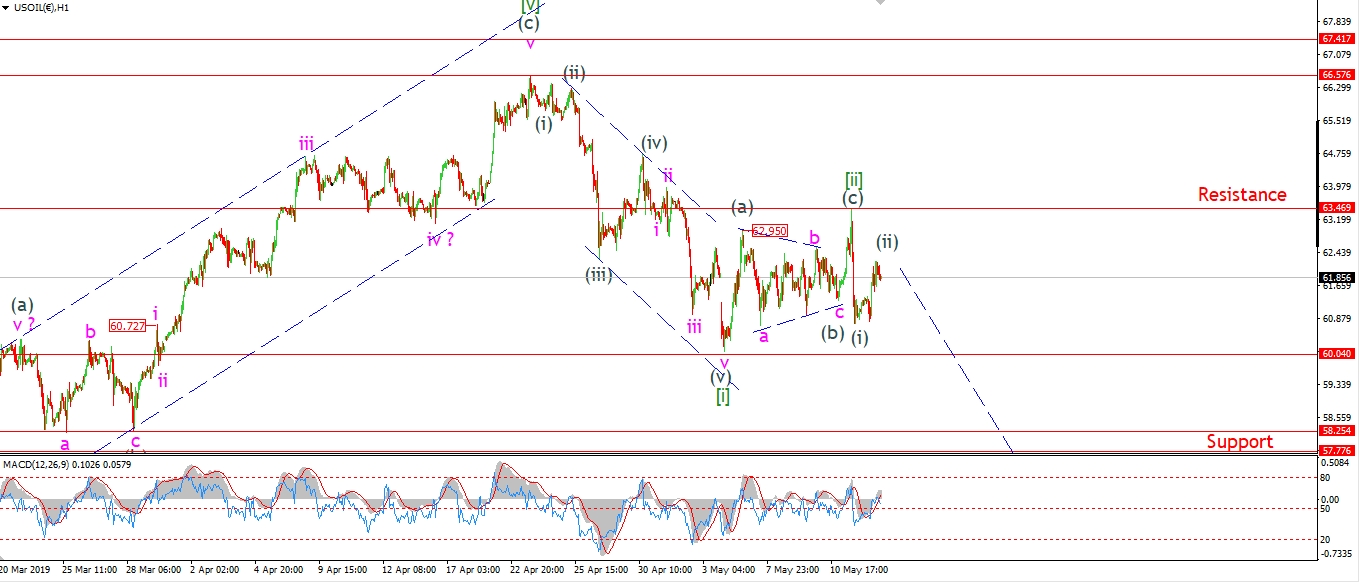Click the 22 Apr 20:00 date label

click(538, 570)
